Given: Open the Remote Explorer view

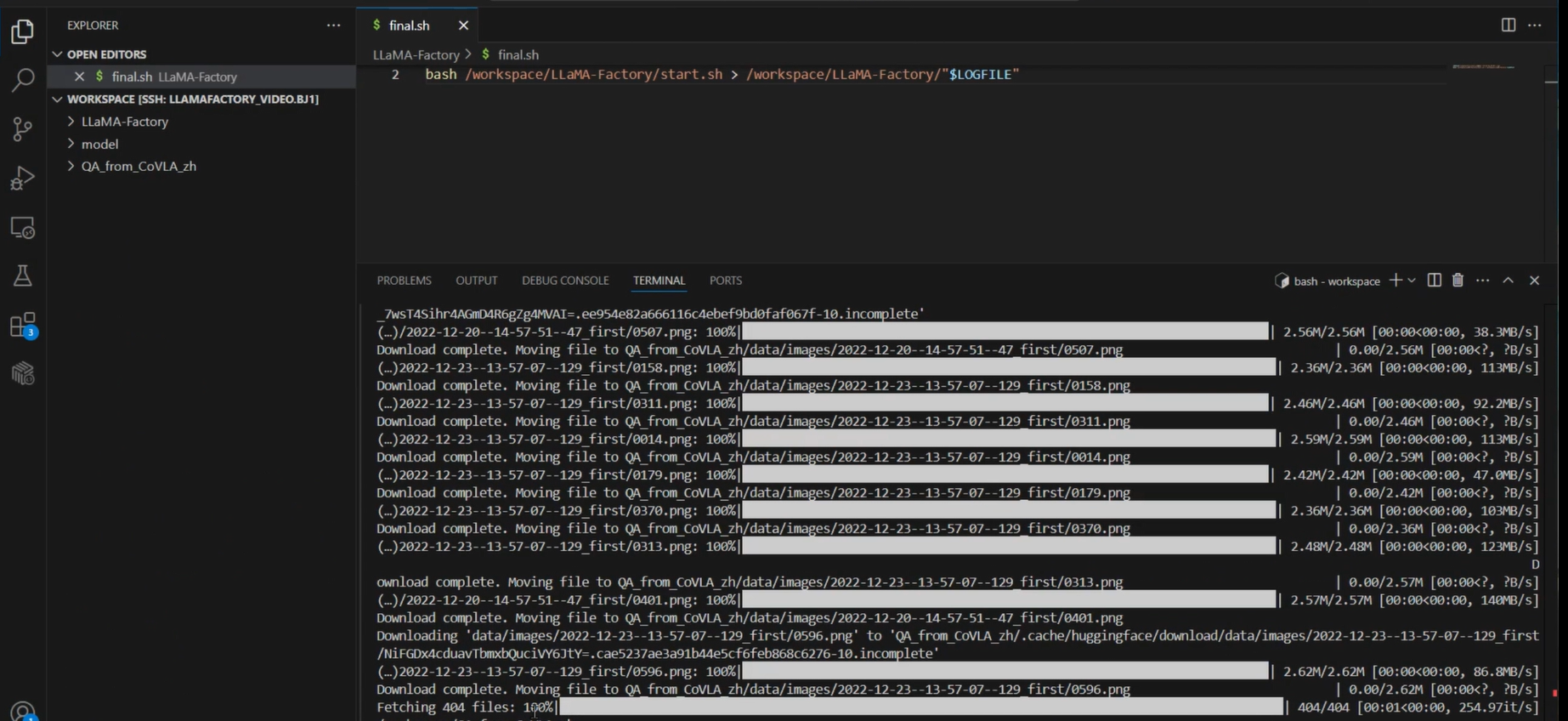Looking at the screenshot, I should (23, 228).
